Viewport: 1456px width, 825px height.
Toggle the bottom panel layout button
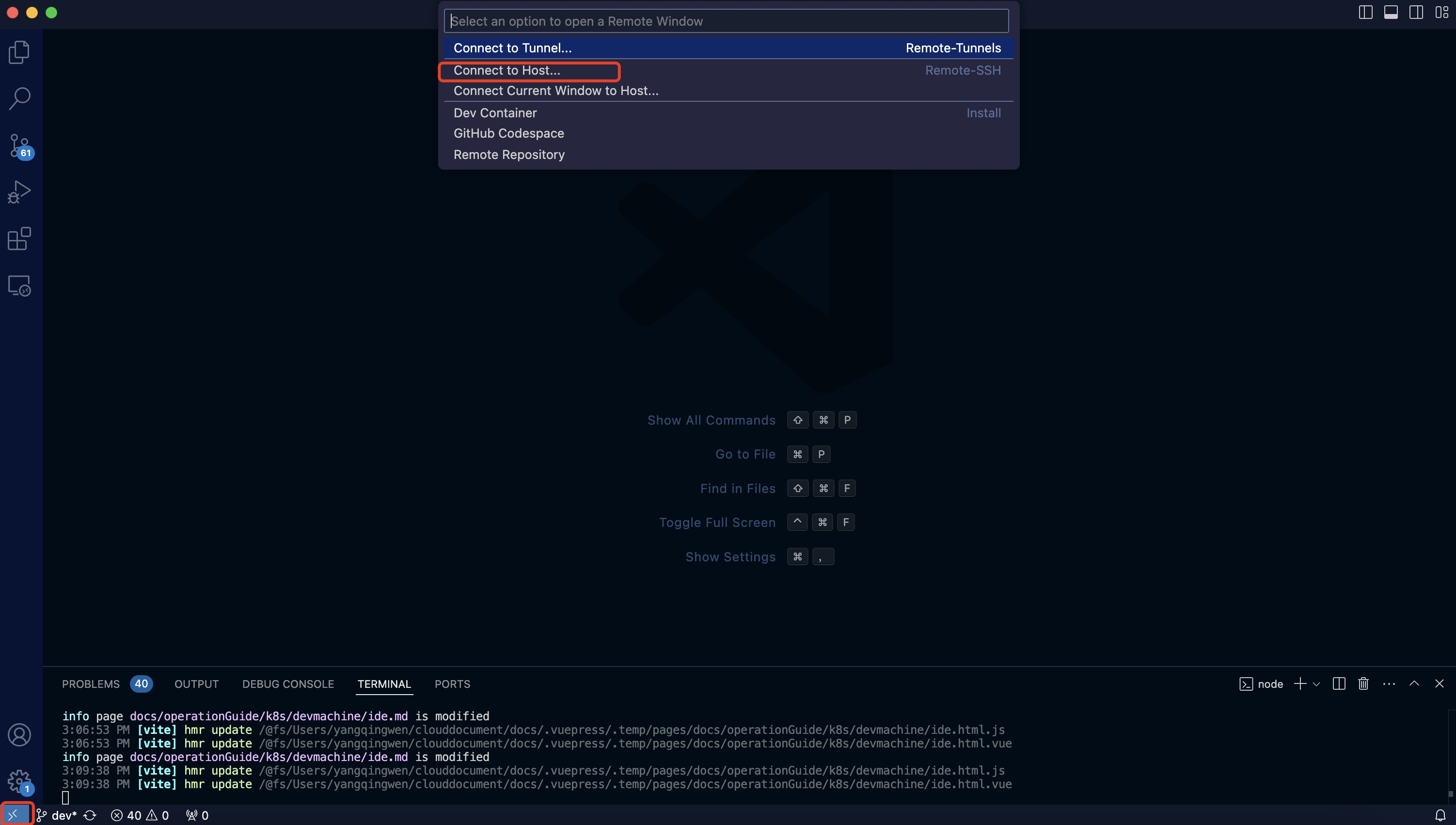tap(1391, 13)
